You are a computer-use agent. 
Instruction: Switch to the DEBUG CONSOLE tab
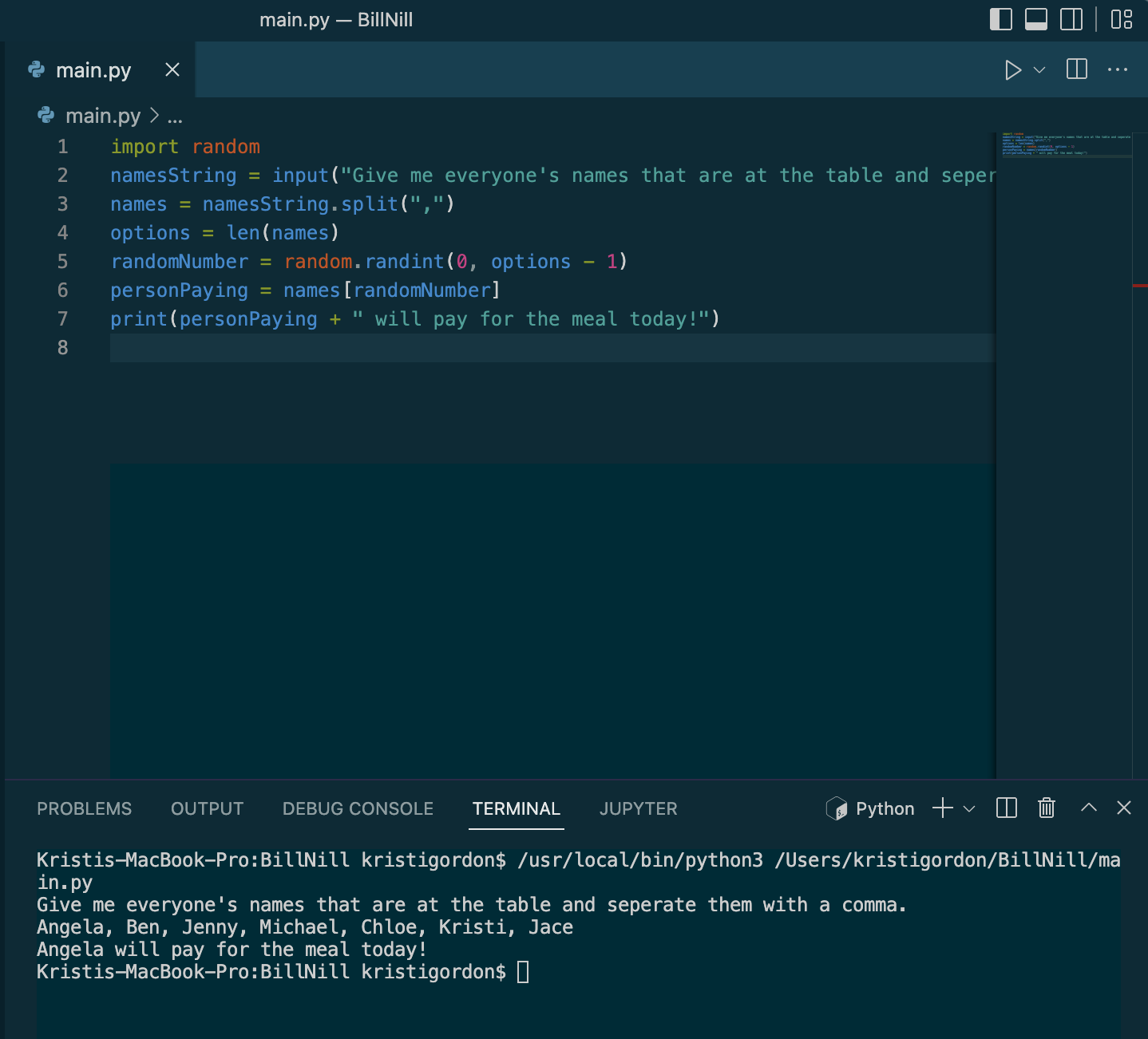358,808
